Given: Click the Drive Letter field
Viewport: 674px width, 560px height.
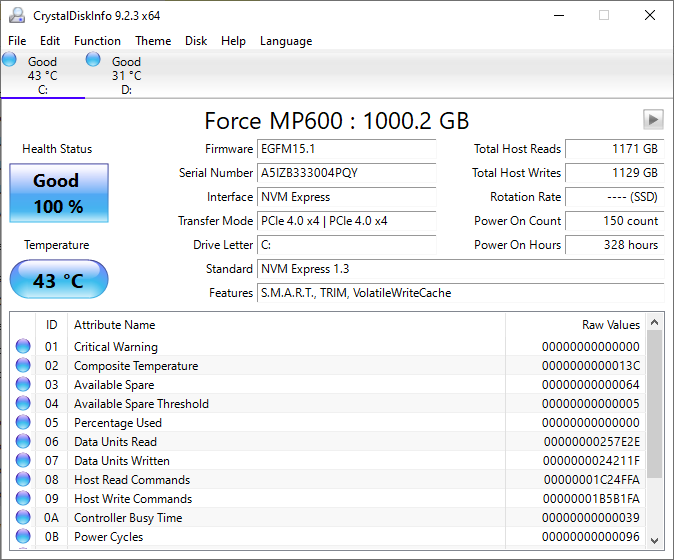Looking at the screenshot, I should coord(346,245).
